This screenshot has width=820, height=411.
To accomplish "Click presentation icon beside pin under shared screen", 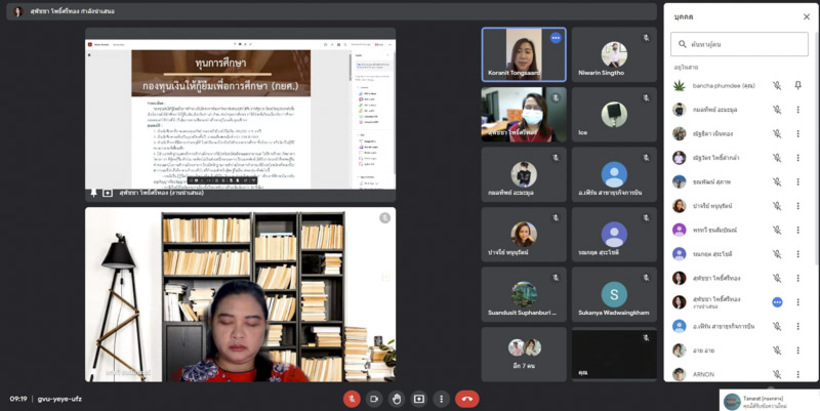I will click(x=107, y=193).
